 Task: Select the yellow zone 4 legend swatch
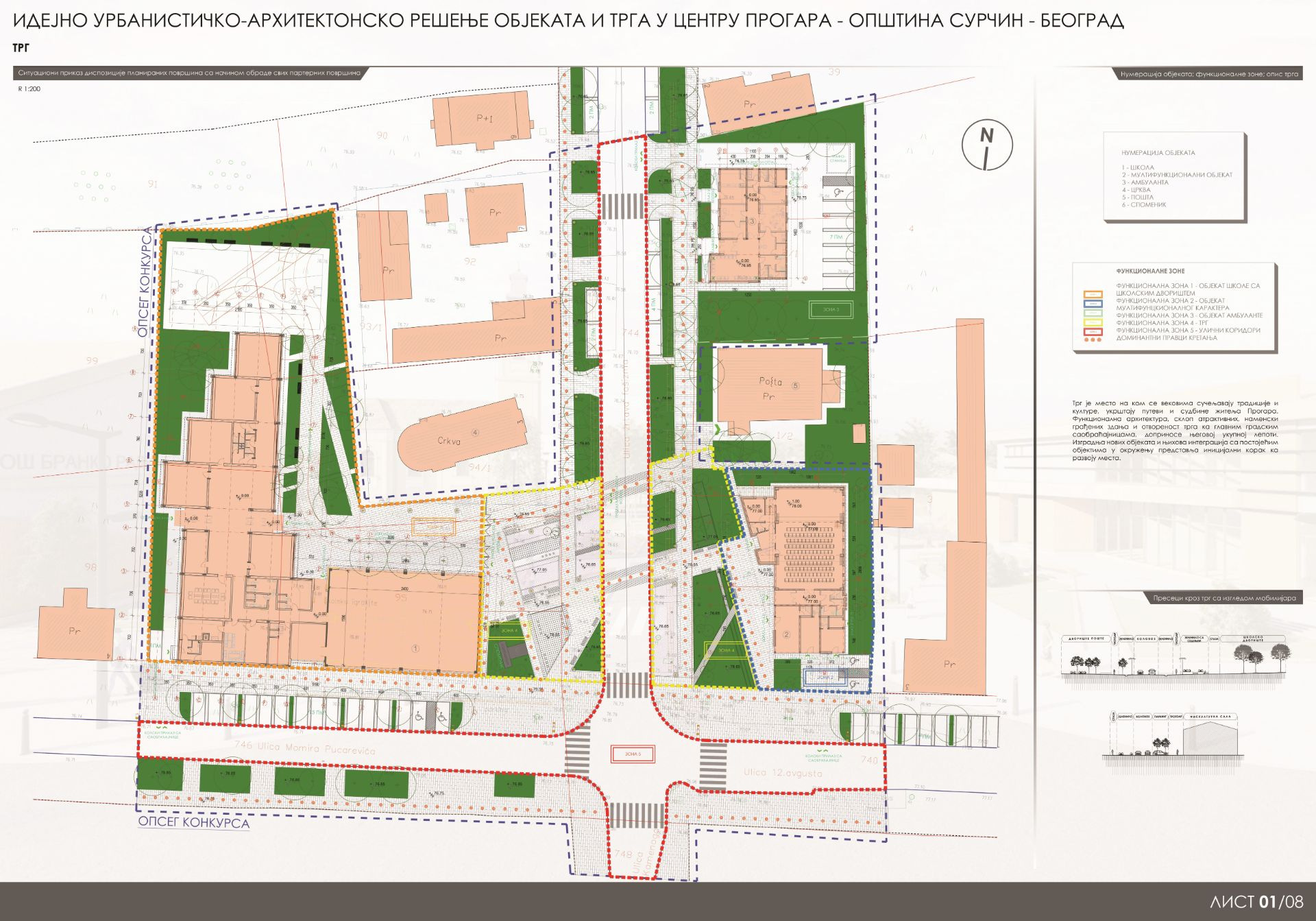[1093, 322]
